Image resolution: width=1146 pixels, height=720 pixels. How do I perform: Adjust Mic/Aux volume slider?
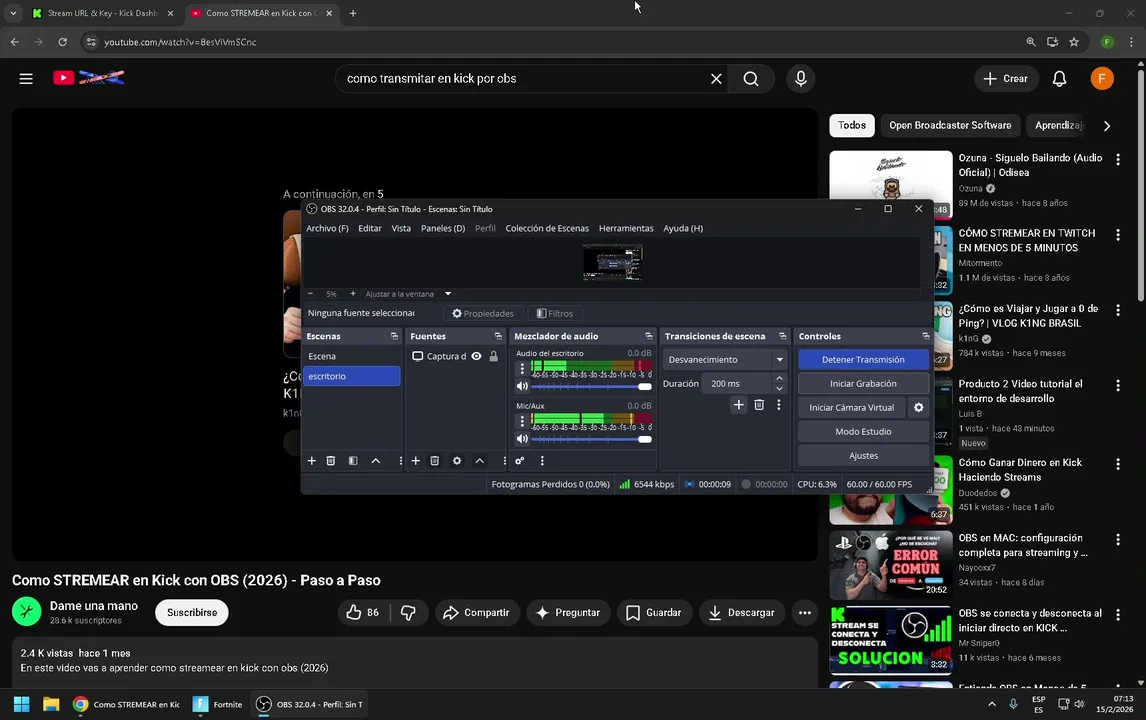[x=591, y=439]
